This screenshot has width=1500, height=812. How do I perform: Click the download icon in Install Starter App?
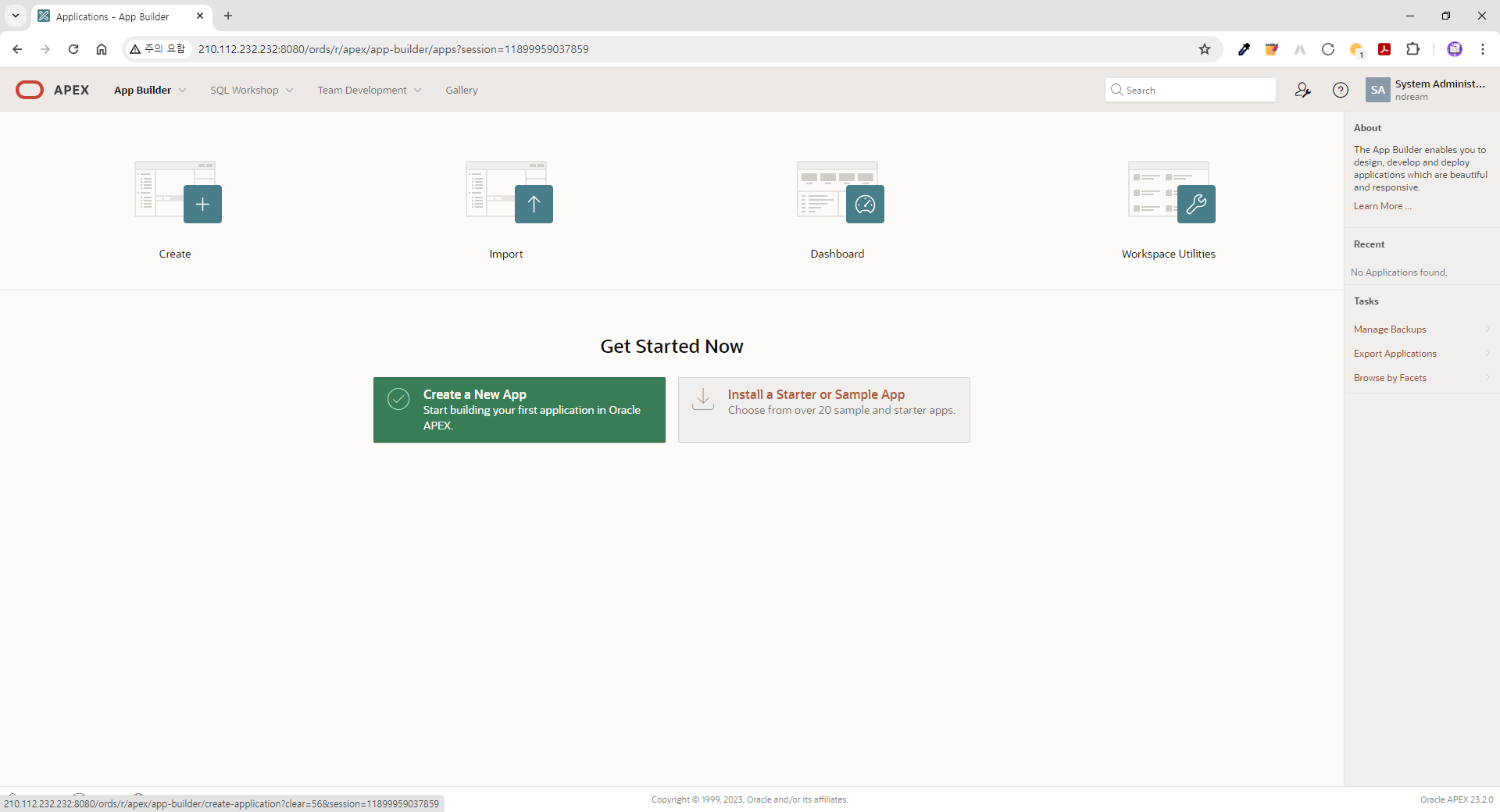703,399
